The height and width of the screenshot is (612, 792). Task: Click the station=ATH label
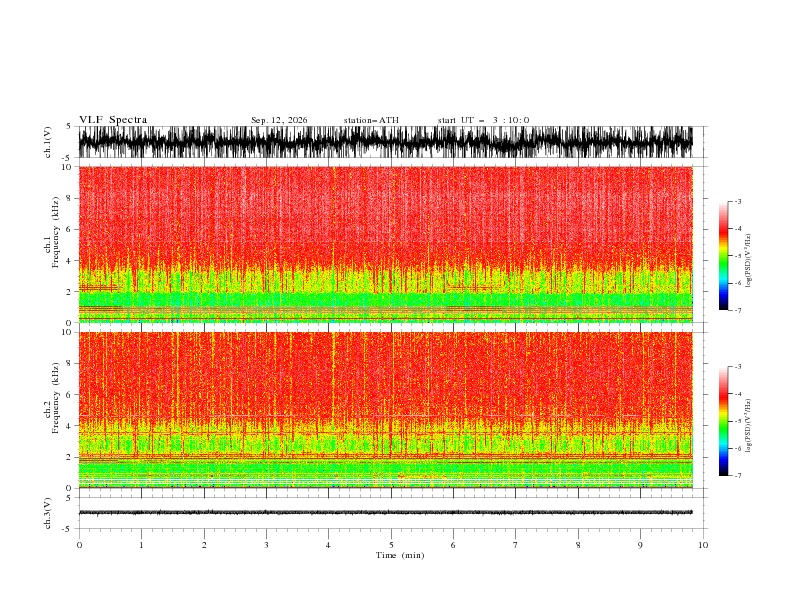[x=371, y=120]
